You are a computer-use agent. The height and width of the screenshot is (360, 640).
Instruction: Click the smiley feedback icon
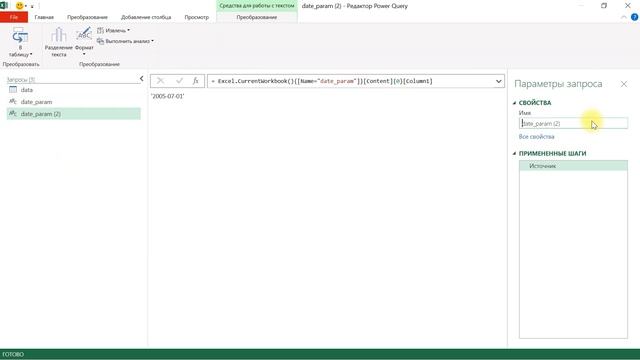20,6
